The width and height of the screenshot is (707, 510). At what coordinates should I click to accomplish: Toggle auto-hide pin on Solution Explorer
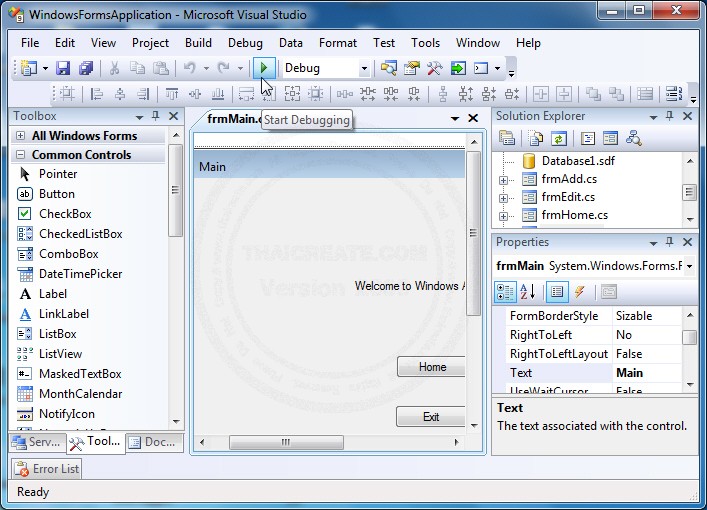click(670, 116)
